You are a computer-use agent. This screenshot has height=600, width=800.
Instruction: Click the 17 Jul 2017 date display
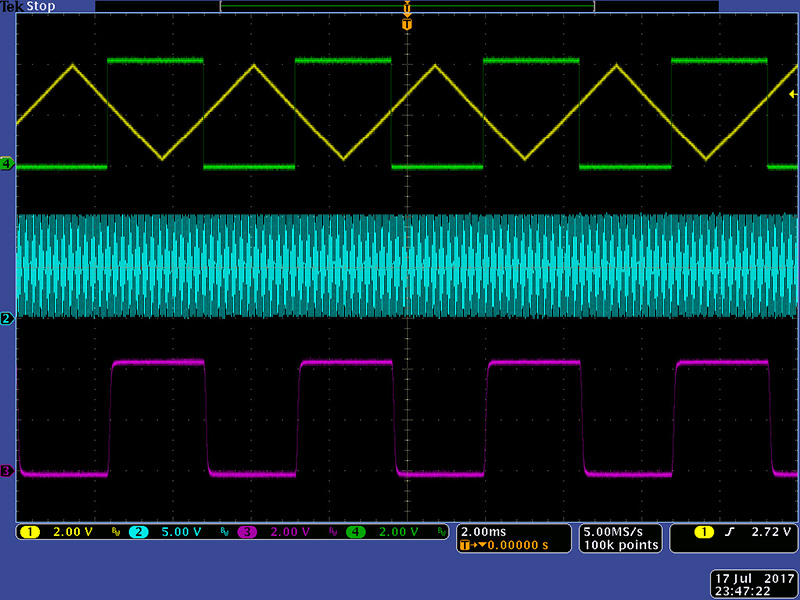(x=754, y=578)
